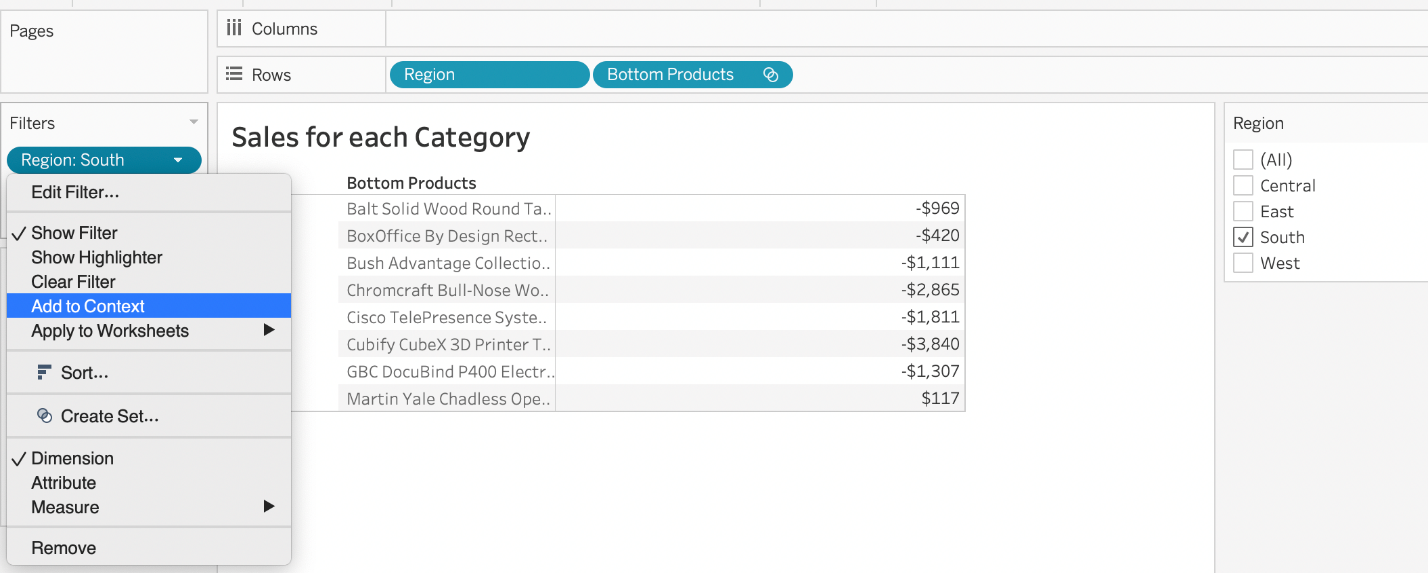Click the Rows shelf lines icon
Viewport: 1428px width, 573px height.
(234, 74)
